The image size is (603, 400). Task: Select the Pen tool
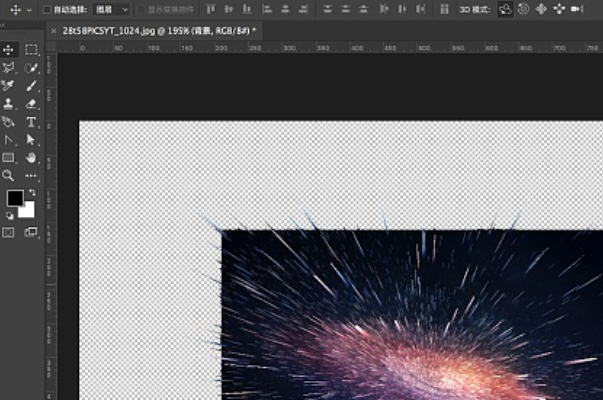[8, 140]
